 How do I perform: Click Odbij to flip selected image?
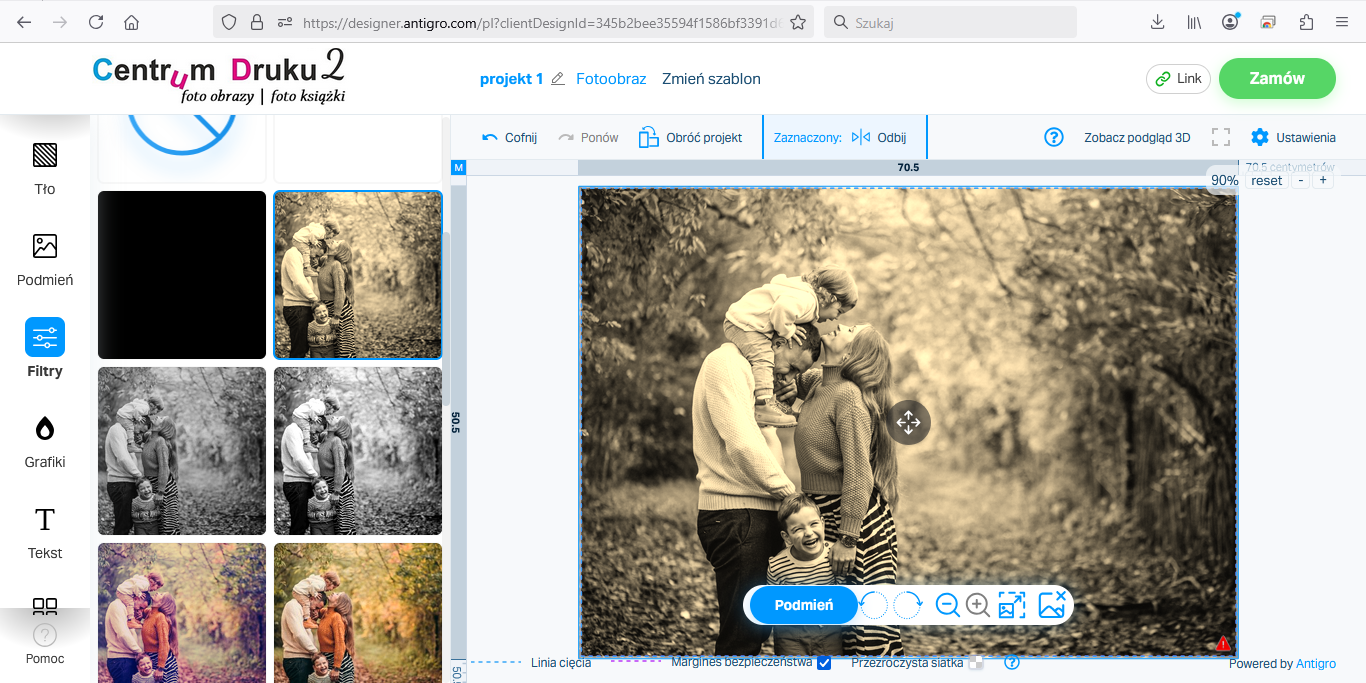(x=879, y=137)
